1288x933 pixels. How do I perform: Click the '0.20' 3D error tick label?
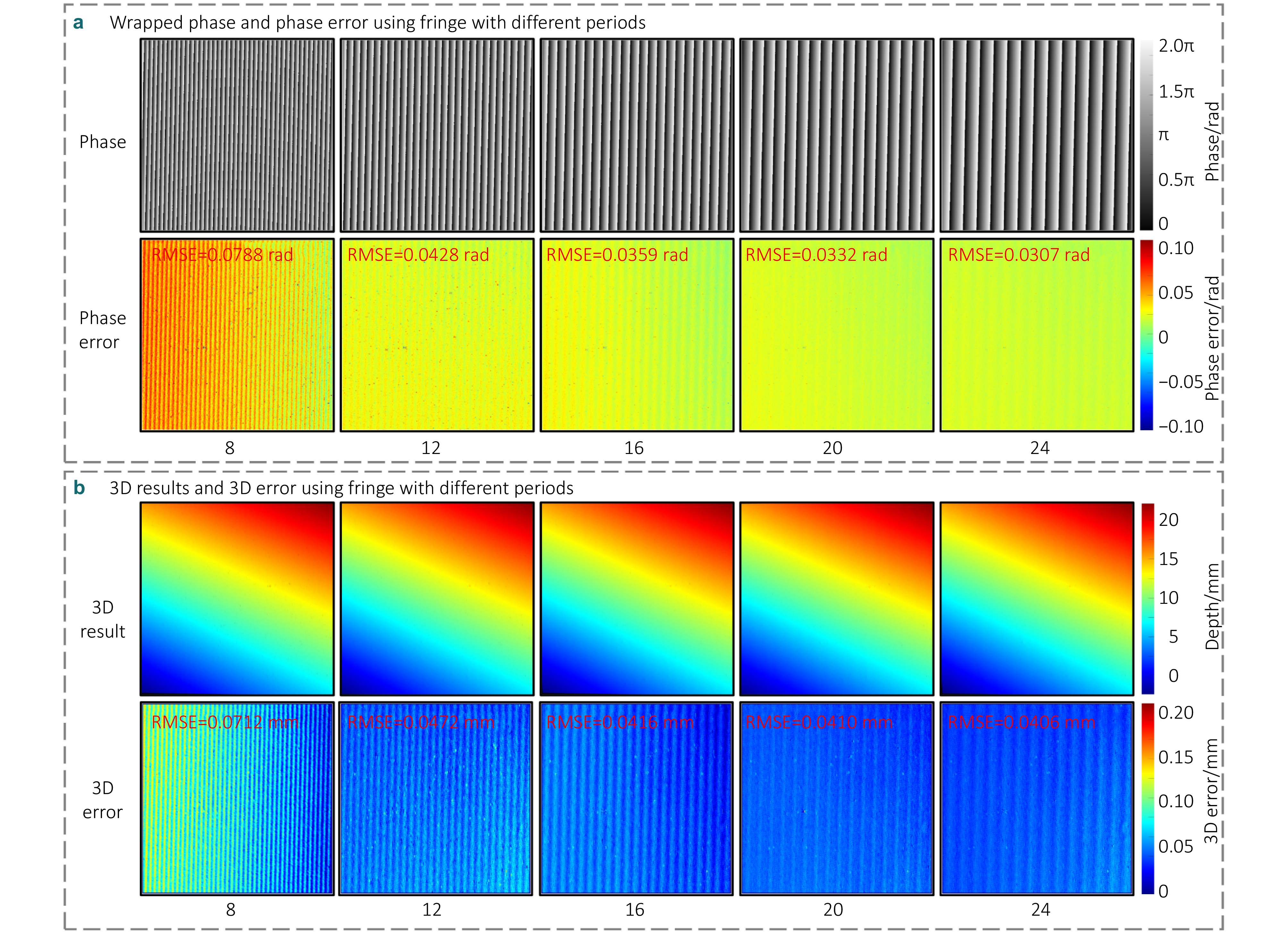click(1175, 713)
